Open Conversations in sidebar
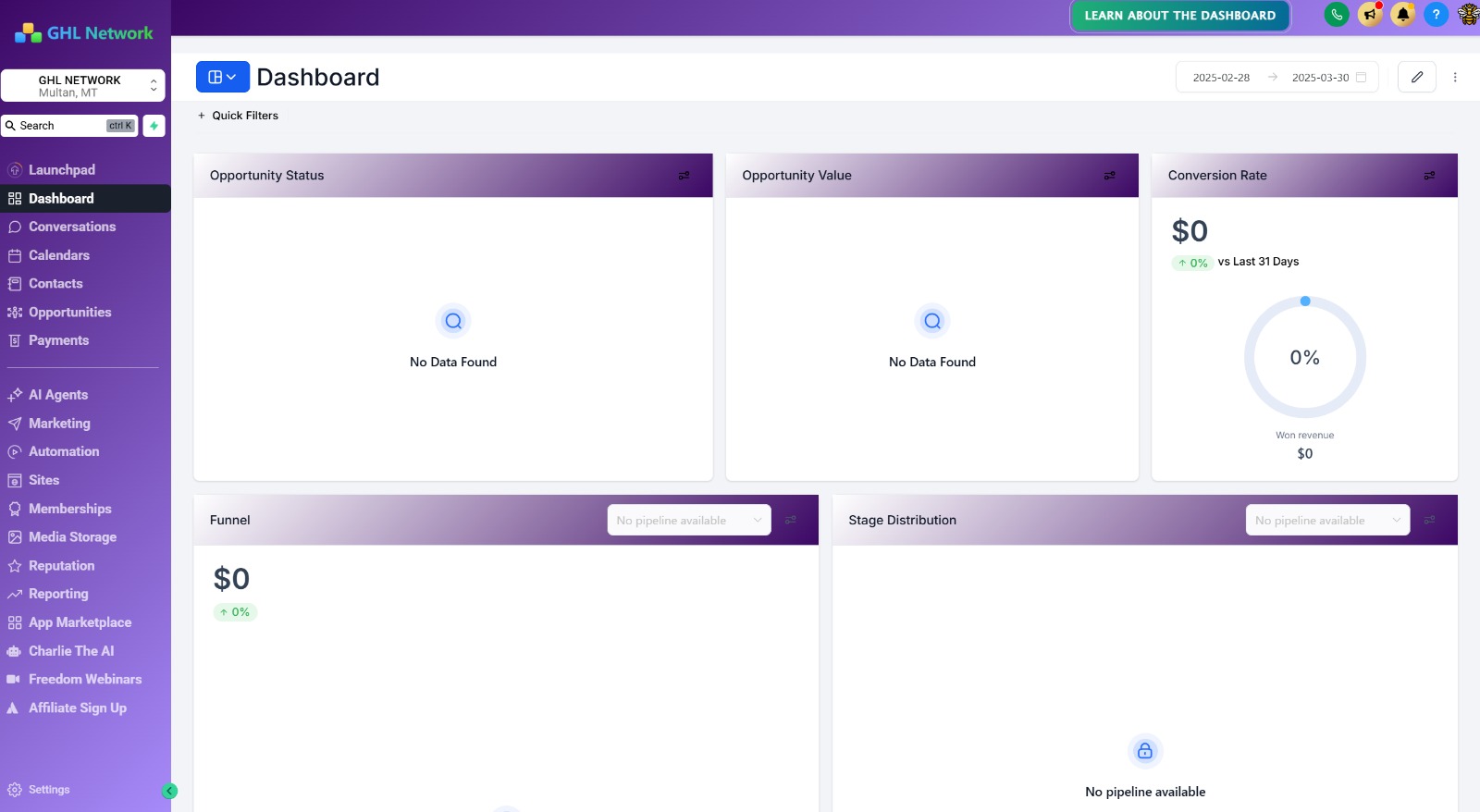This screenshot has height=812, width=1480. point(85,227)
